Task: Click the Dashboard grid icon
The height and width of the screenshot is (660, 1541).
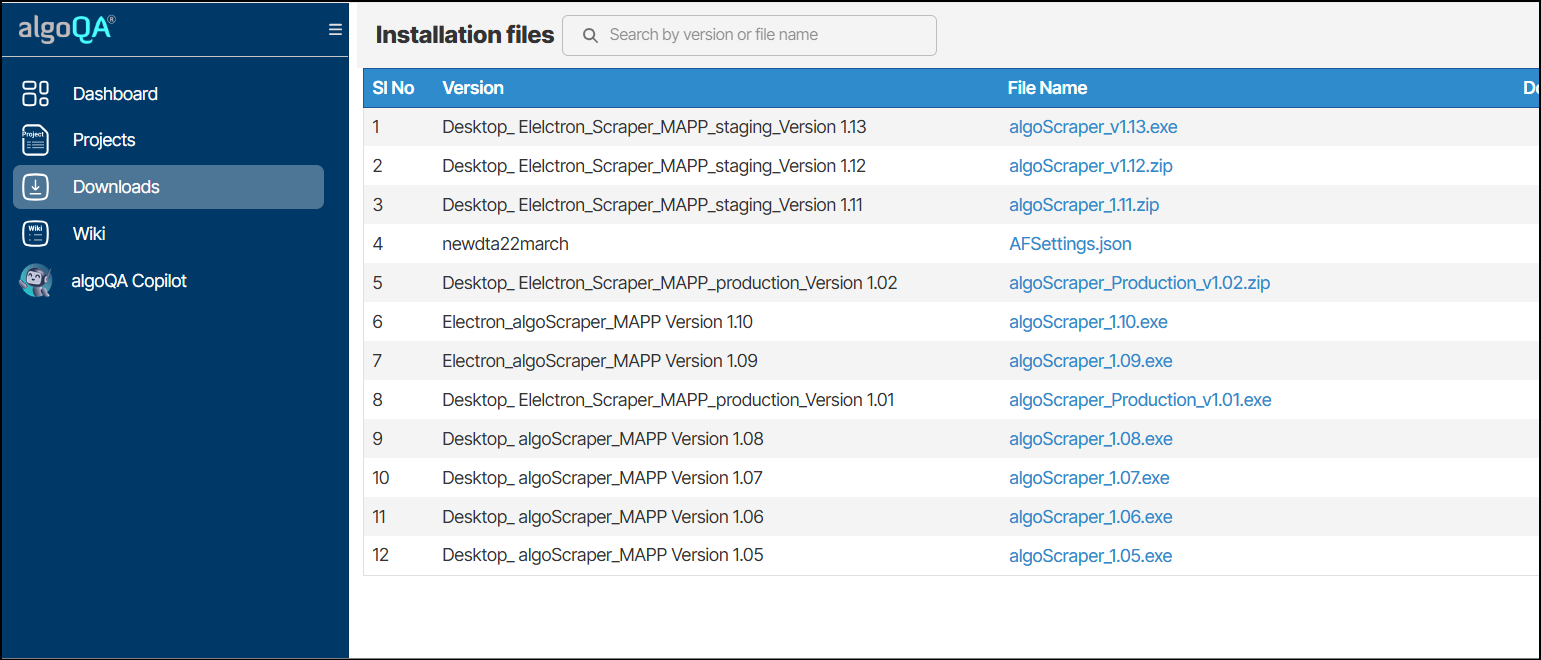Action: tap(35, 94)
